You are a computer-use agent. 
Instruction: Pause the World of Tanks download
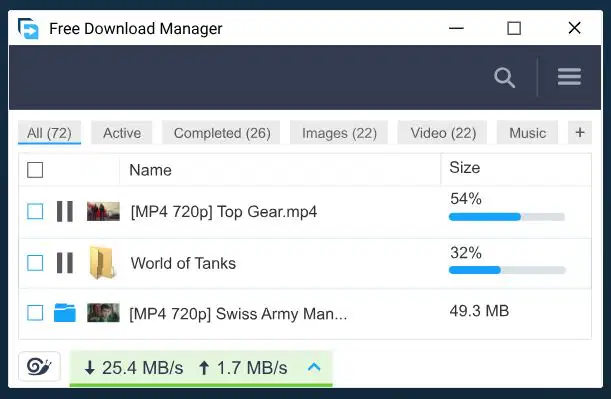65,263
